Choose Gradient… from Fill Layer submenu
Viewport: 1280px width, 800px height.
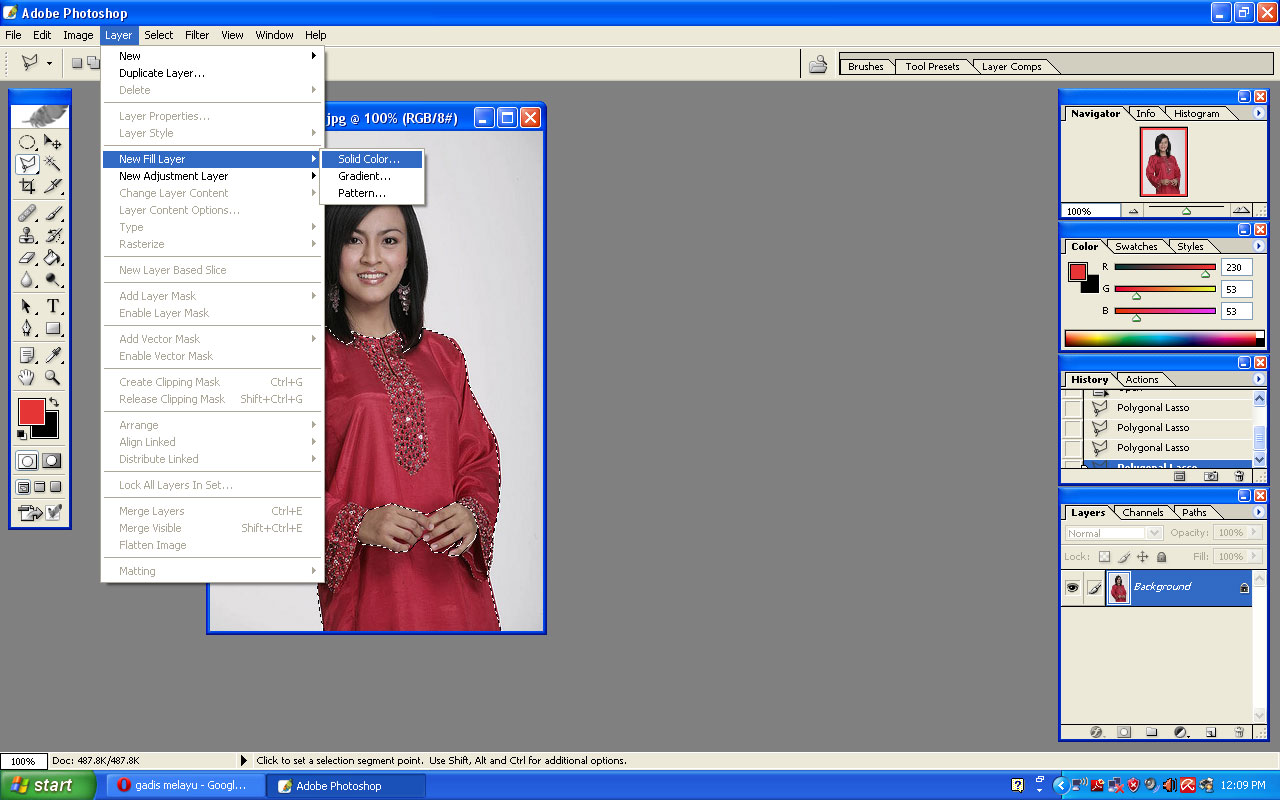click(372, 176)
